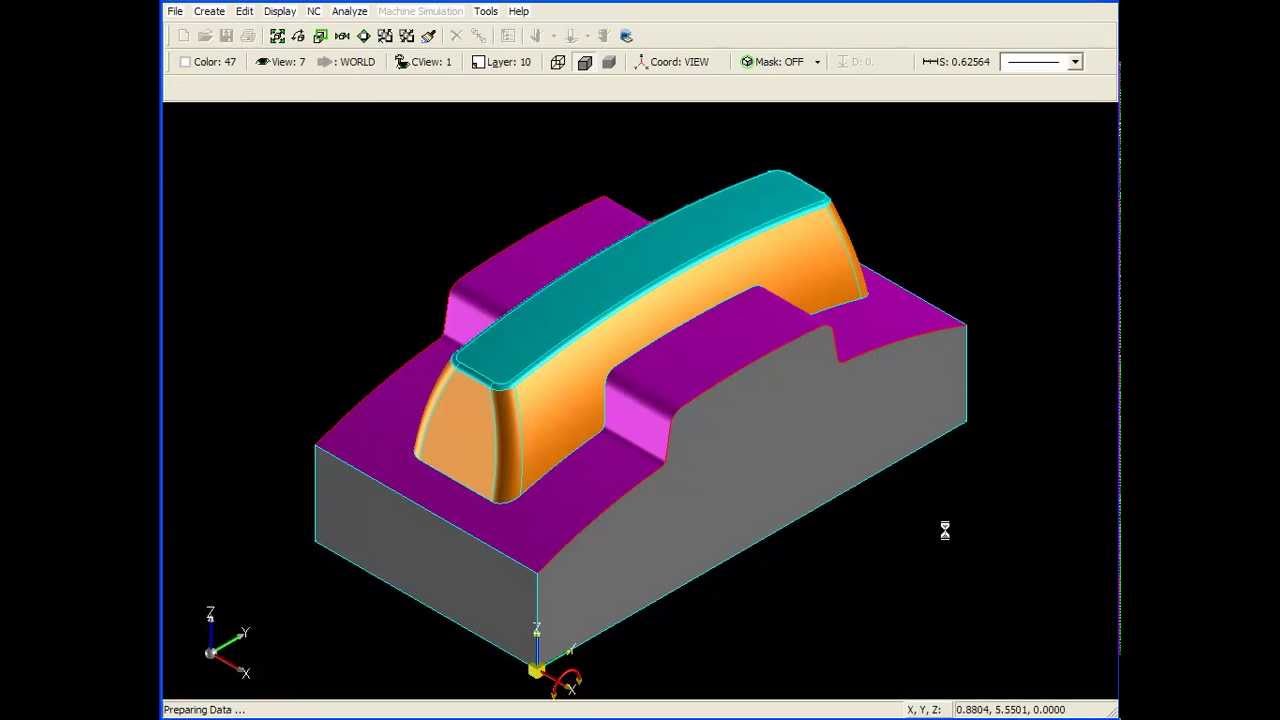Click the green Zoom window icon
1280x720 pixels.
320,36
